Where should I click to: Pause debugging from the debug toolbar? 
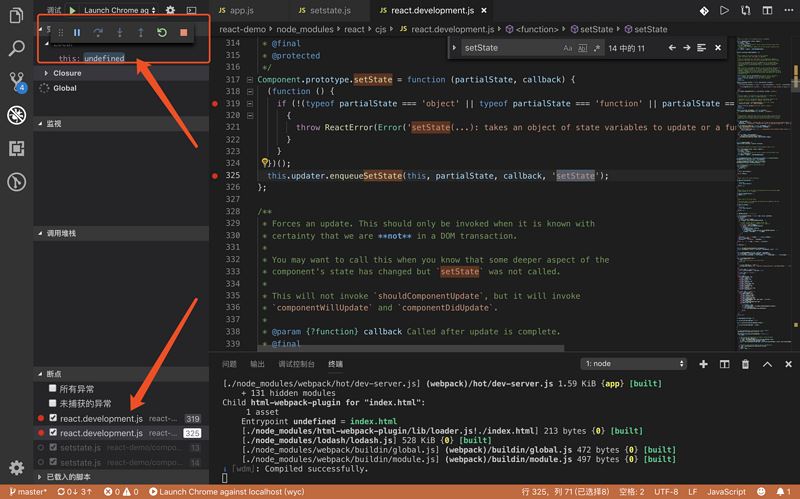[77, 33]
